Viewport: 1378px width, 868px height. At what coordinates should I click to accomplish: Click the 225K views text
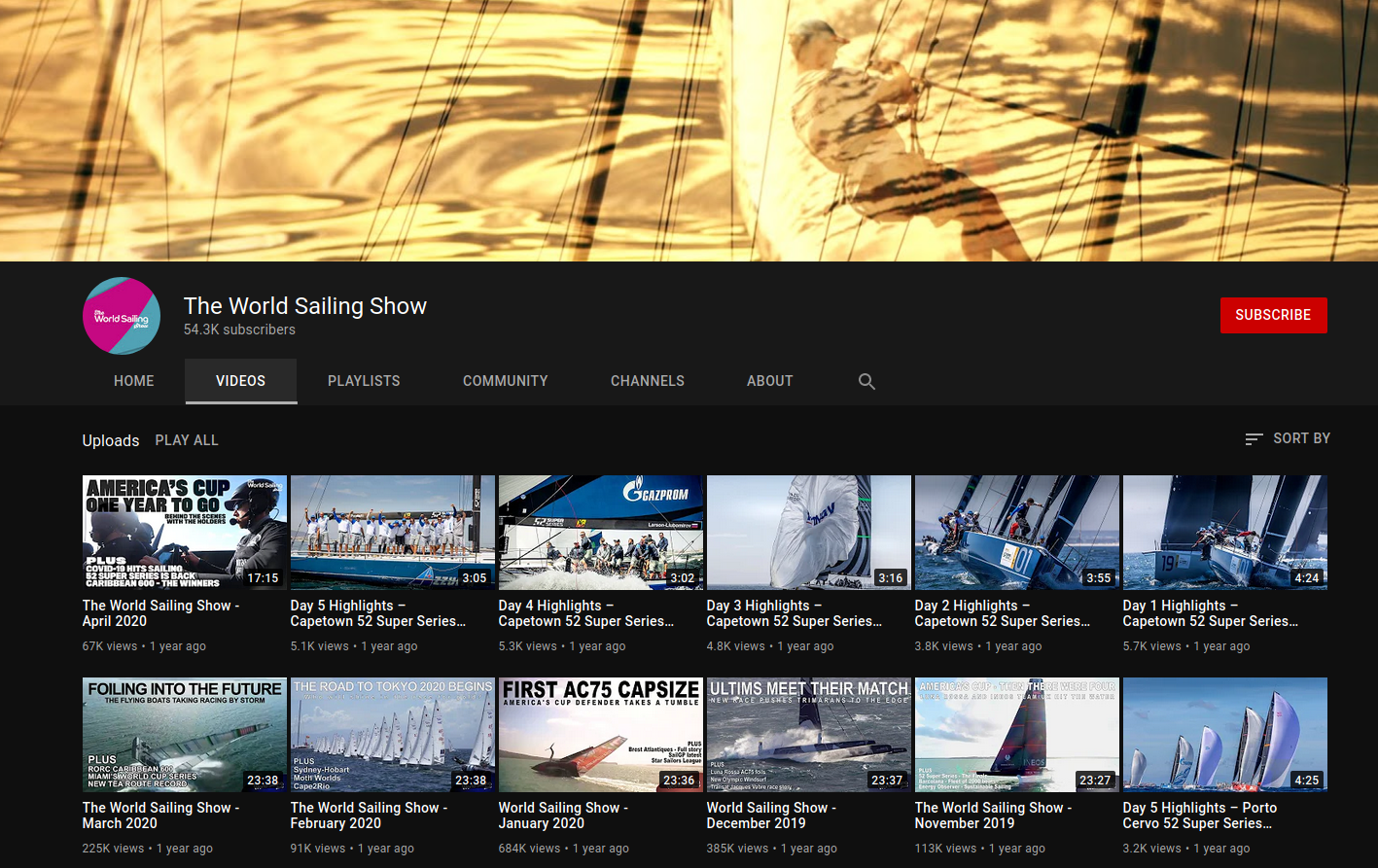point(113,849)
